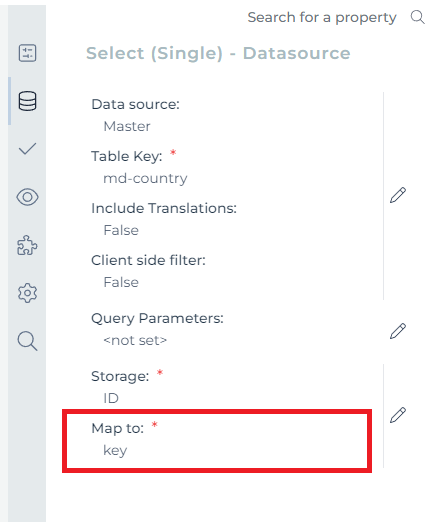The width and height of the screenshot is (442, 522).
Task: Open the visibility eye icon tab
Action: [27, 197]
